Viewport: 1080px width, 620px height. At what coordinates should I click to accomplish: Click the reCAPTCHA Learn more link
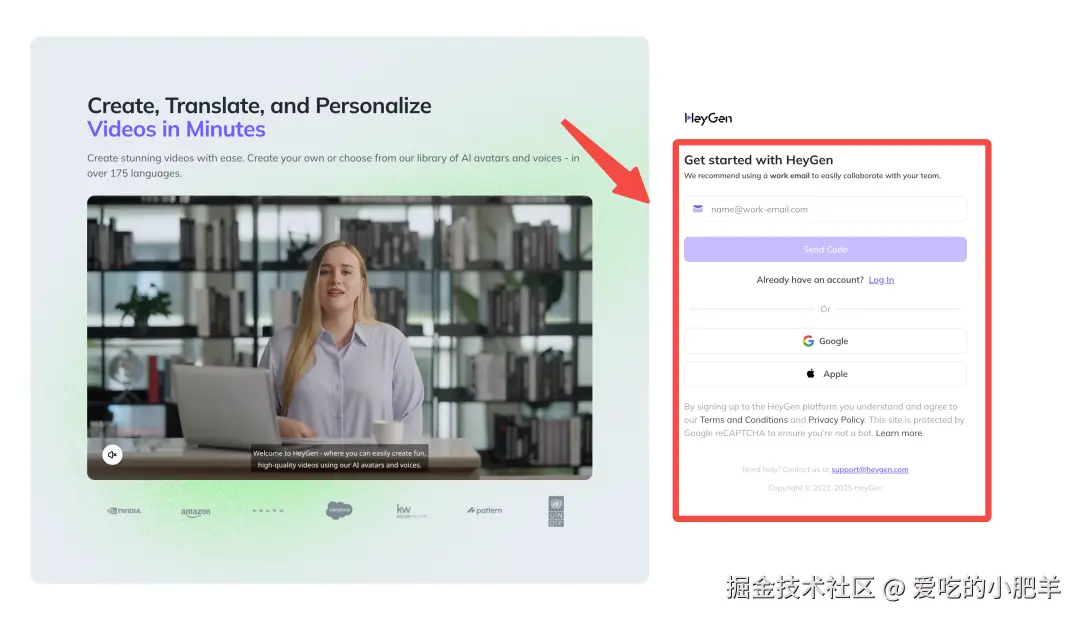tap(899, 433)
